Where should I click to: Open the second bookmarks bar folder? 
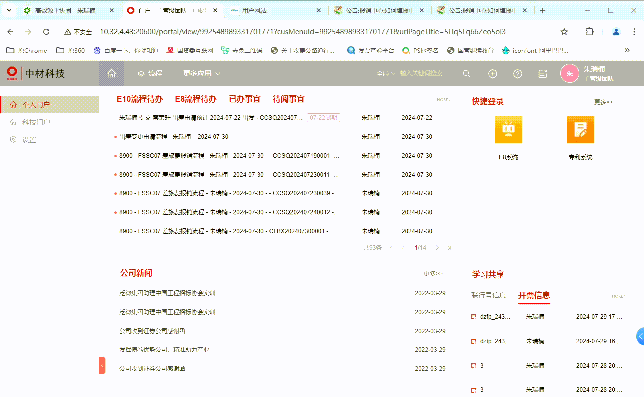(70, 50)
